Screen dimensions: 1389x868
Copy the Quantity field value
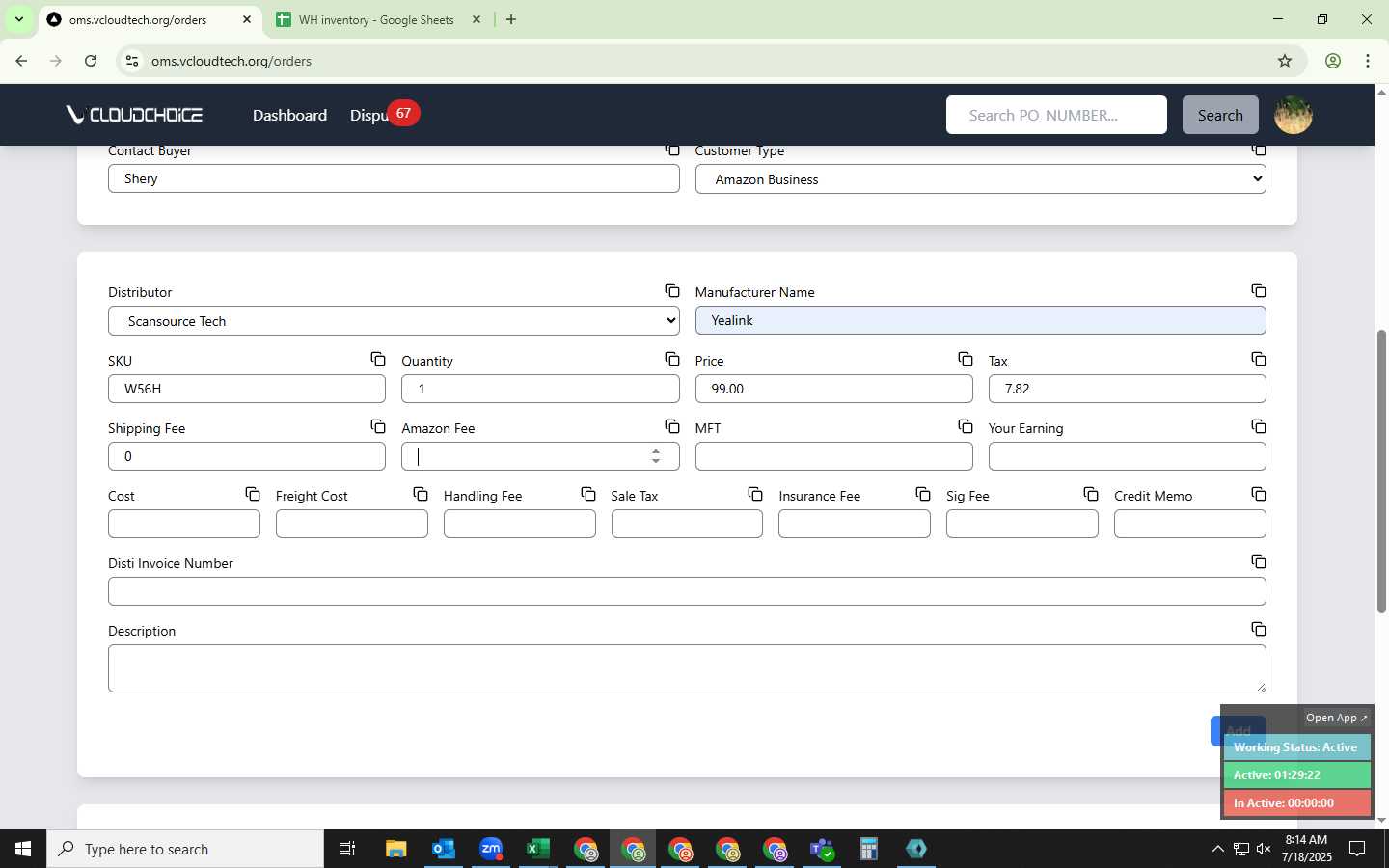pyautogui.click(x=671, y=359)
